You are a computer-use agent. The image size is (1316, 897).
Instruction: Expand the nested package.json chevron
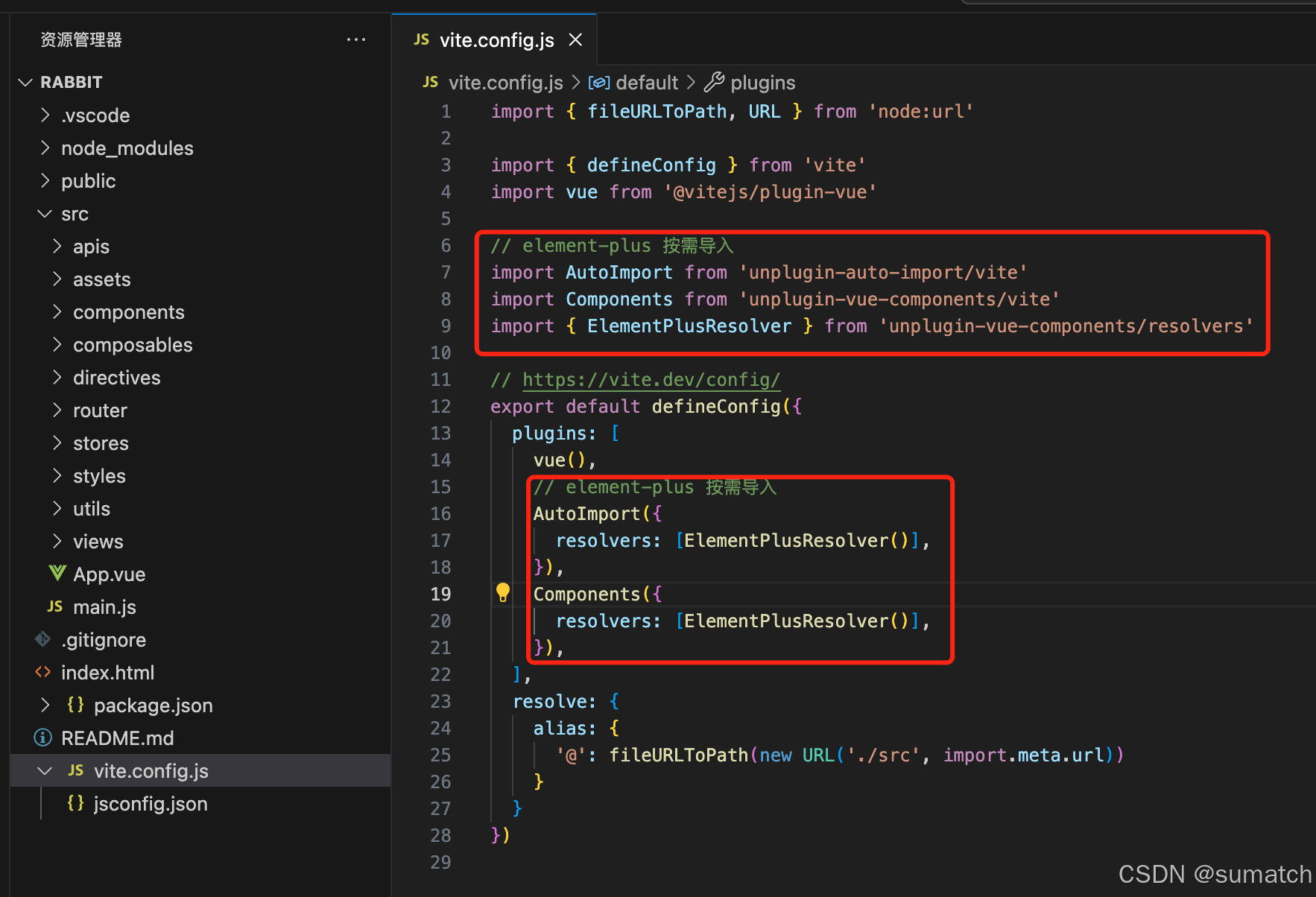pyautogui.click(x=45, y=705)
